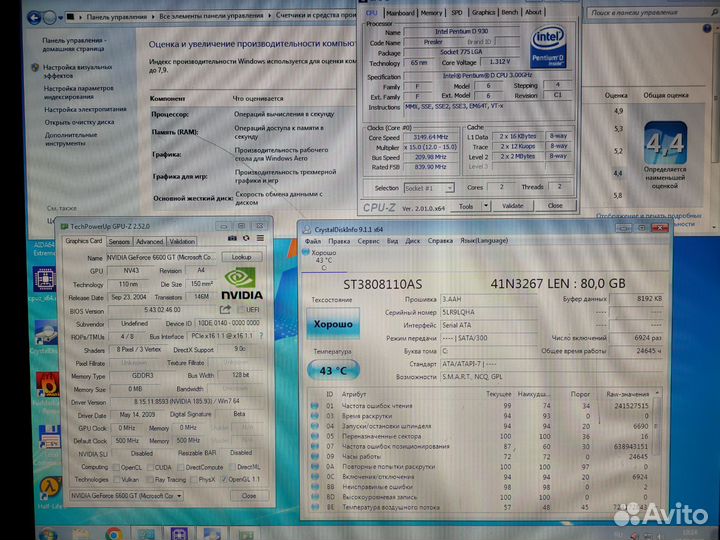Toggle the Vulkan checkbox
720x540 pixels.
point(116,479)
